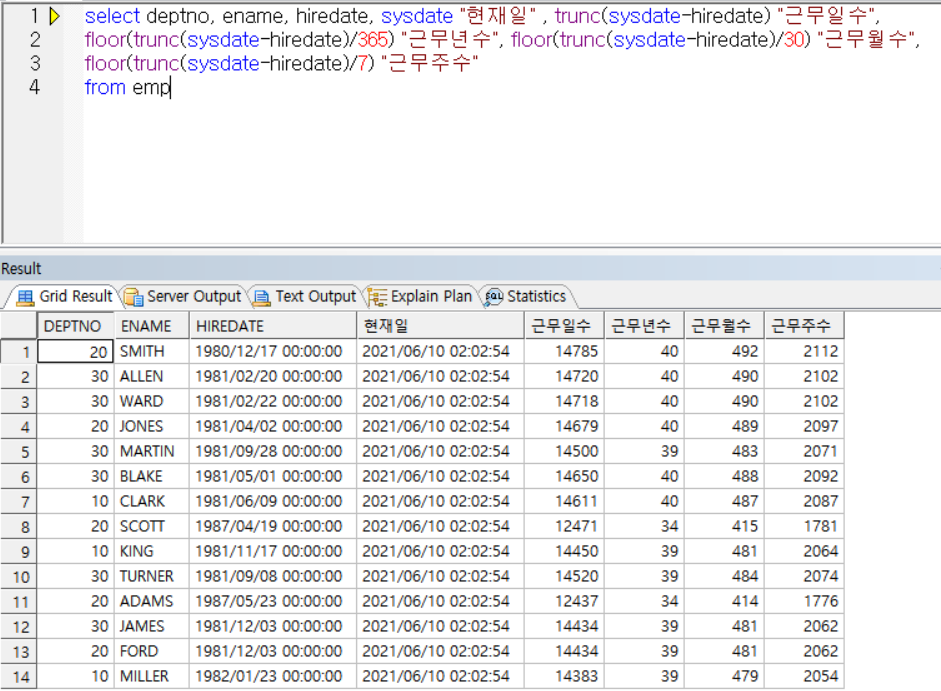Click the JONES name cell
Viewport: 941px width, 691px height.
pyautogui.click(x=152, y=426)
